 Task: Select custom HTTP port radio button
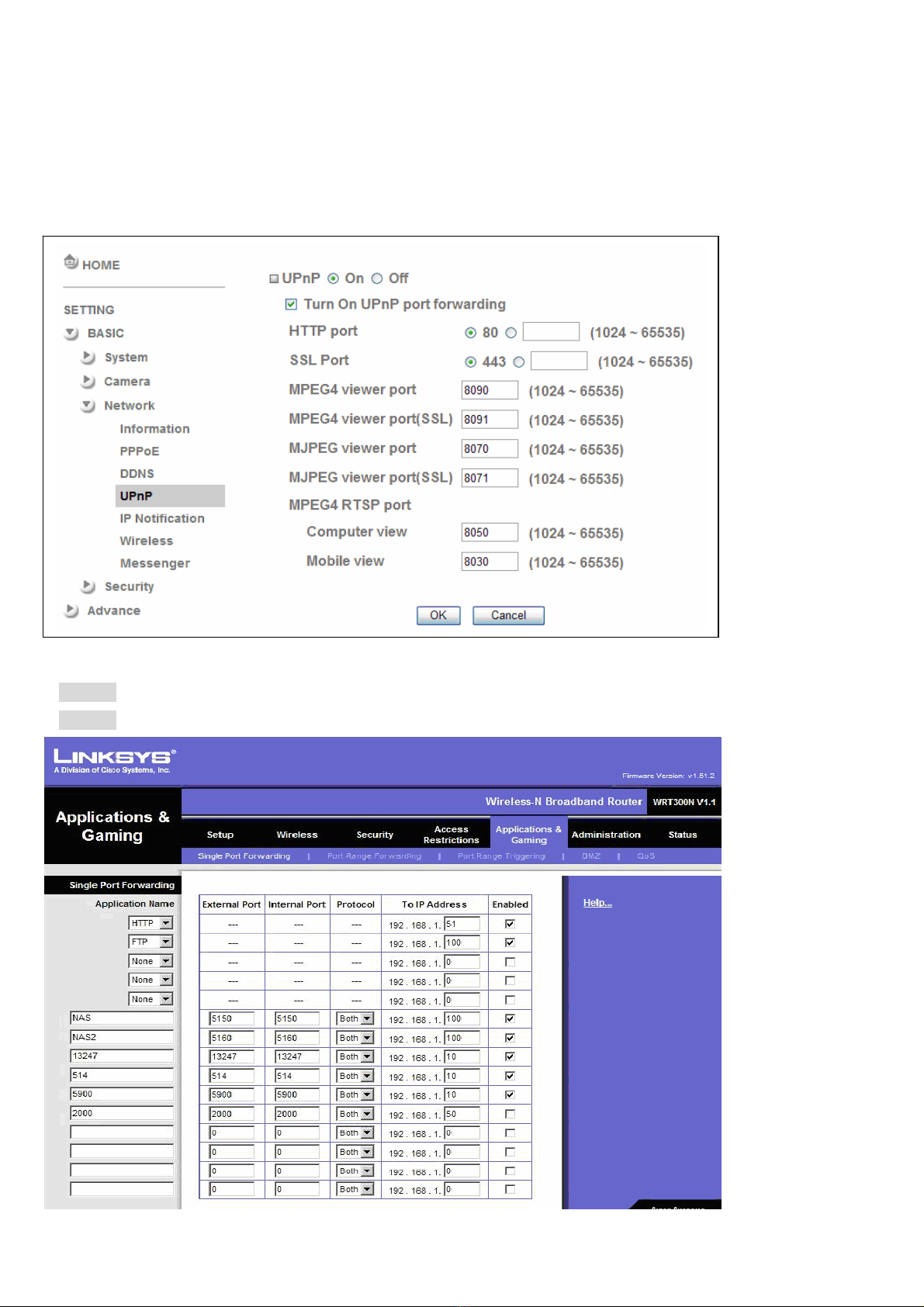tap(510, 333)
